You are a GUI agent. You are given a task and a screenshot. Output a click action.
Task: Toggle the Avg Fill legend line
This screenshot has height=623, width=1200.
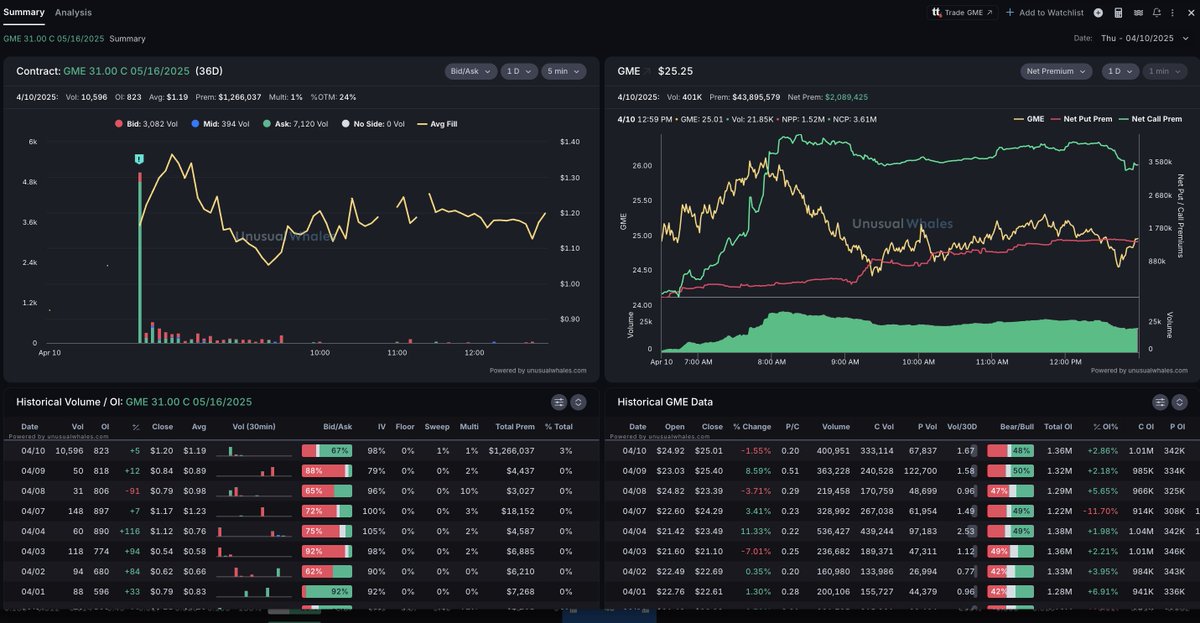(x=437, y=124)
